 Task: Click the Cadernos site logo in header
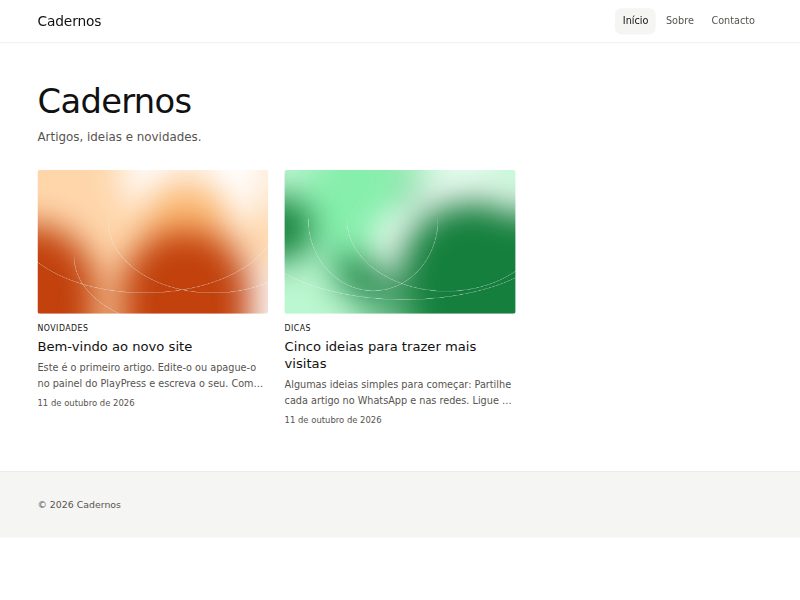click(69, 21)
